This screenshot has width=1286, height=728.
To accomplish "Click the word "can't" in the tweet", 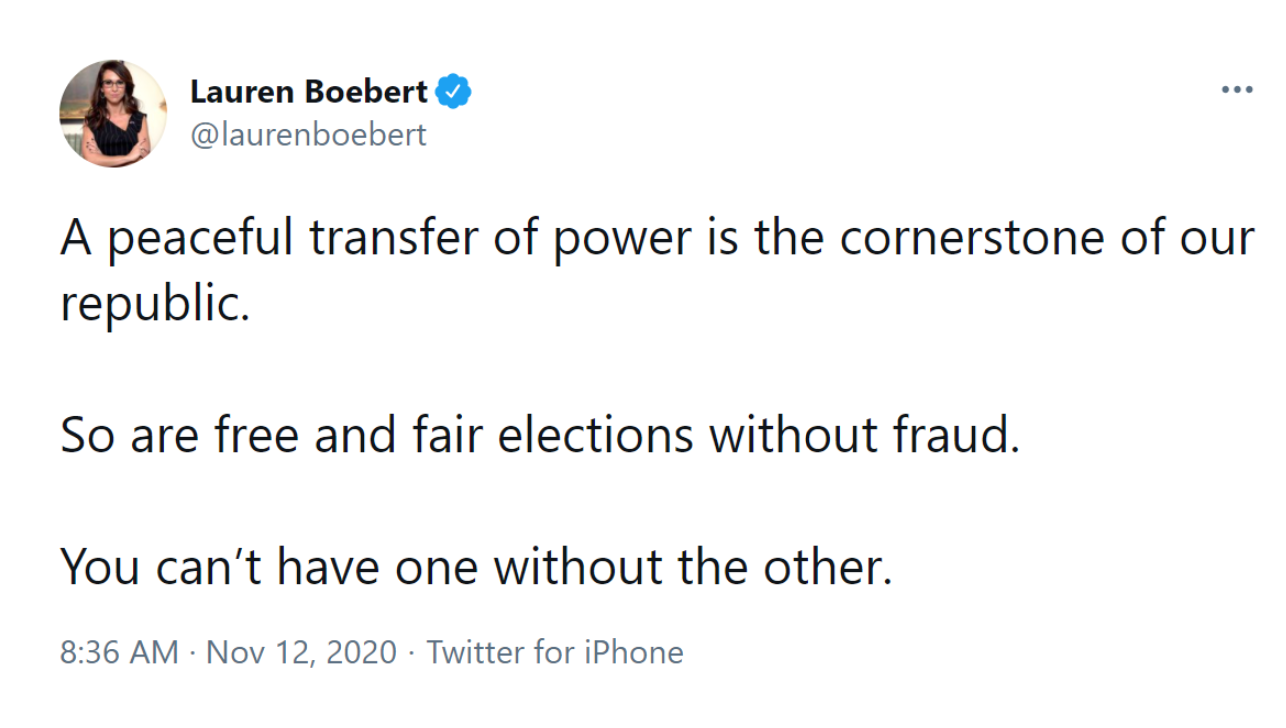I will pyautogui.click(x=209, y=567).
